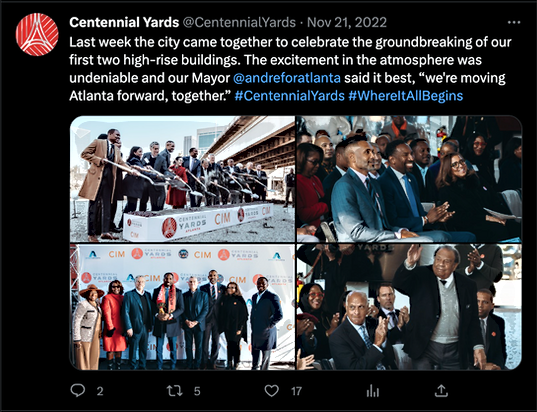Image resolution: width=537 pixels, height=412 pixels.
Task: Visit the @CentennialYards handle
Action: 239,23
